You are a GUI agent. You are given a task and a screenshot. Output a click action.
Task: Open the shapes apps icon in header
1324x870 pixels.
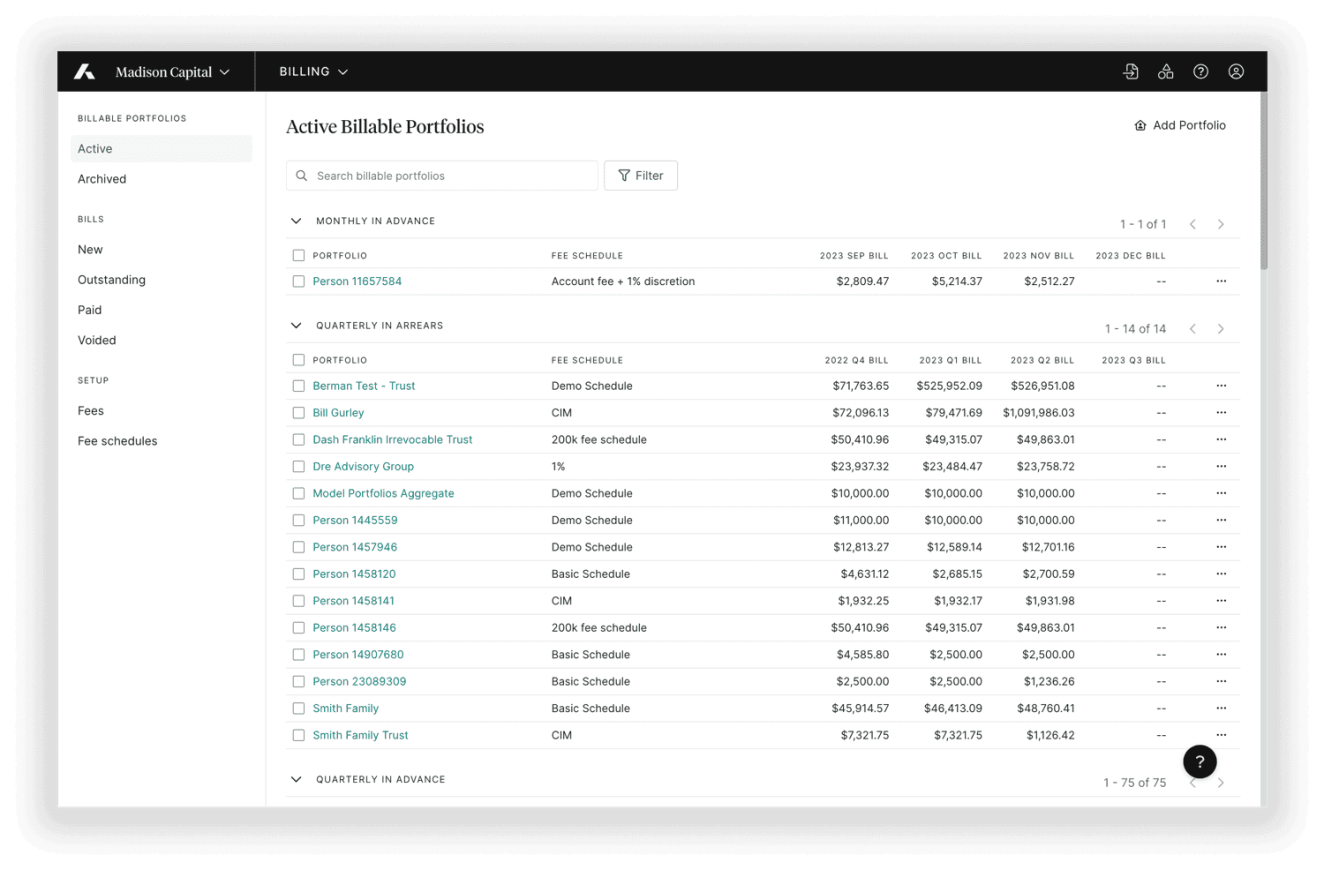[x=1165, y=72]
